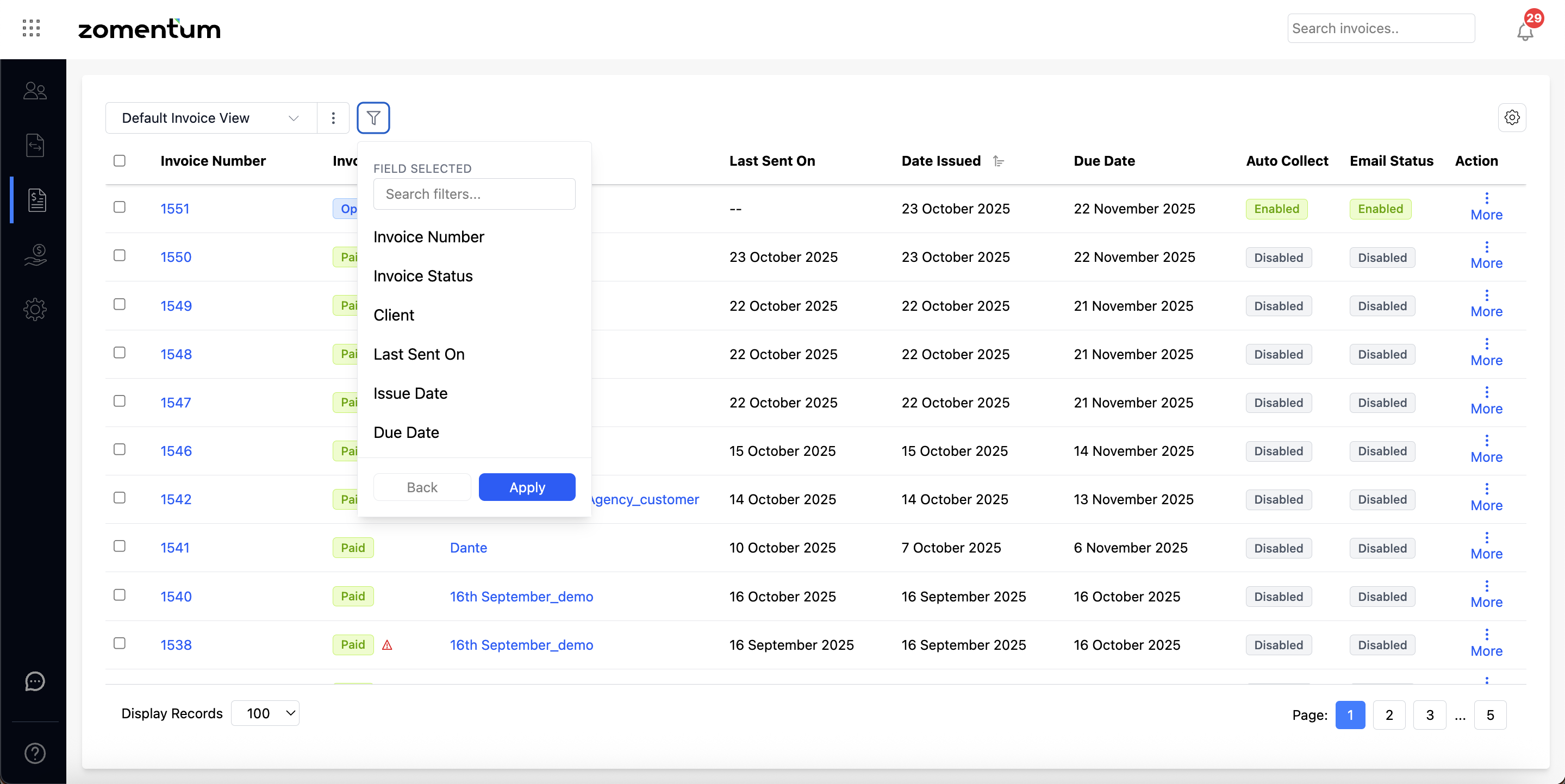Image resolution: width=1565 pixels, height=784 pixels.
Task: Click the clients icon in sidebar
Action: pyautogui.click(x=35, y=91)
